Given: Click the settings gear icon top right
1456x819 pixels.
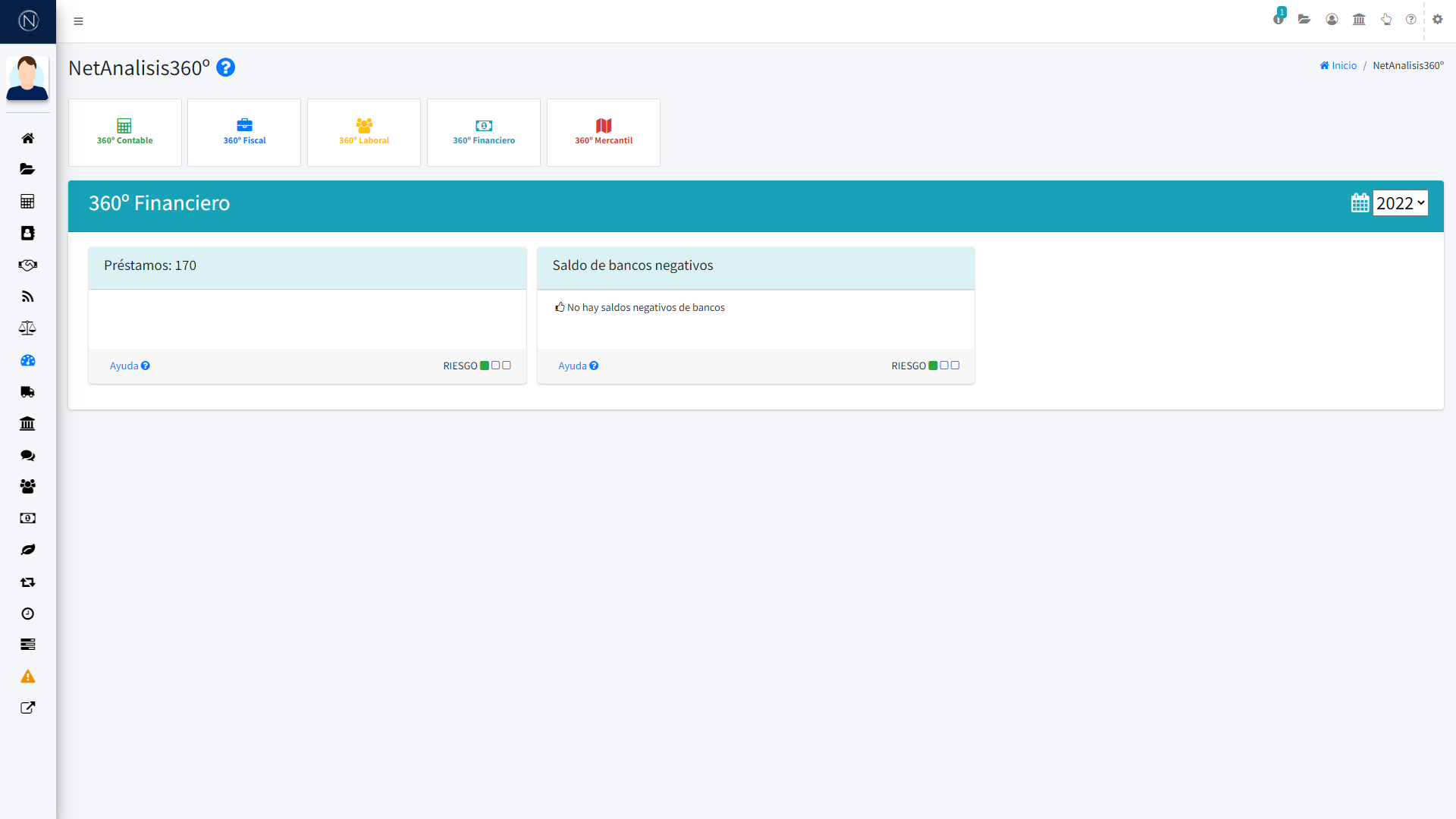Looking at the screenshot, I should point(1437,20).
